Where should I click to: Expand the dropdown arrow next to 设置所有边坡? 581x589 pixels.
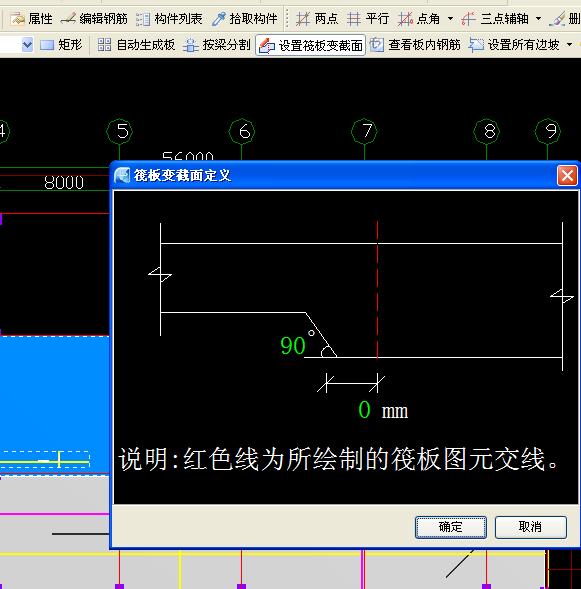point(569,45)
